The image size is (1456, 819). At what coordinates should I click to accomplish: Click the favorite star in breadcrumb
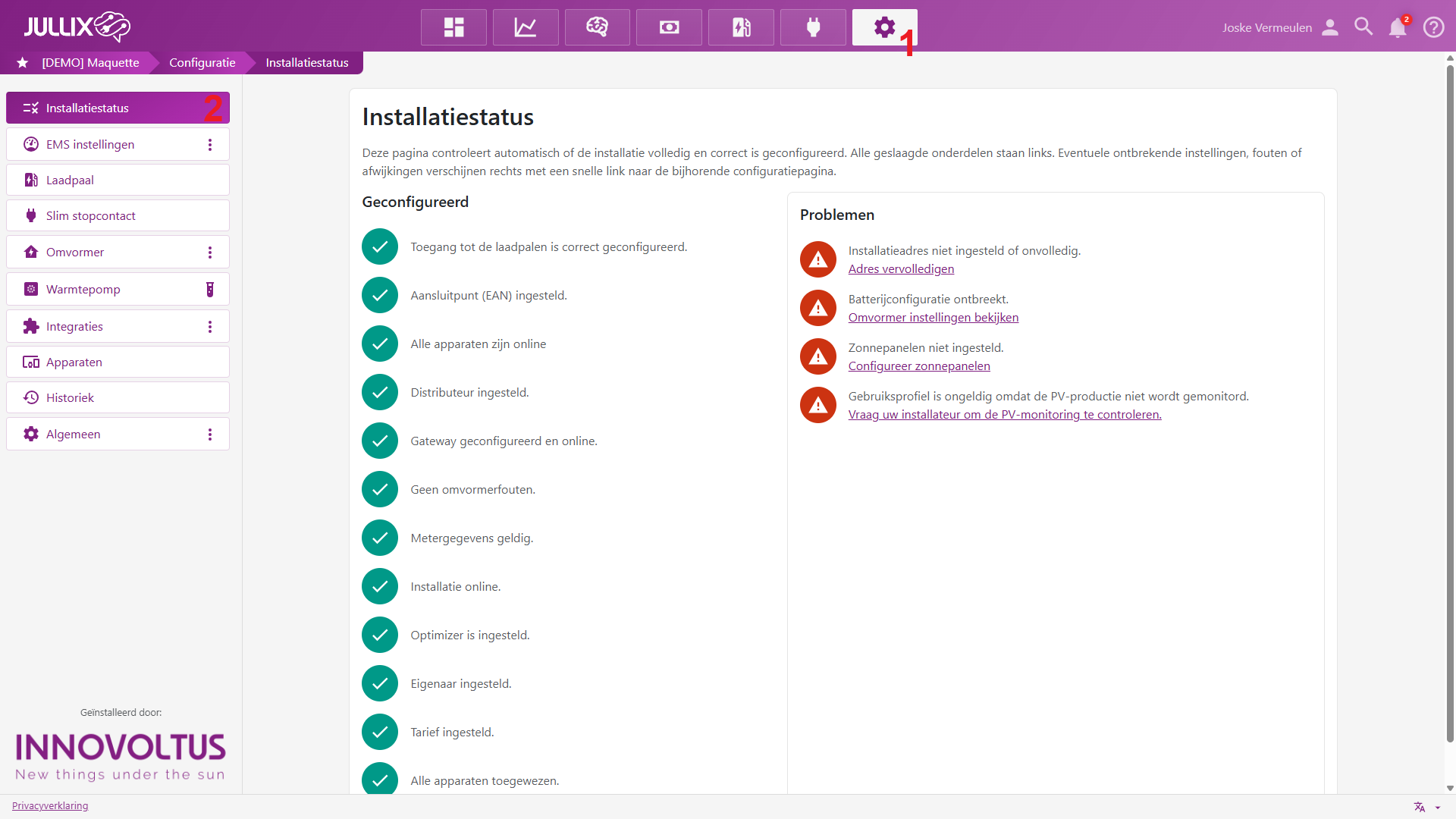point(23,62)
